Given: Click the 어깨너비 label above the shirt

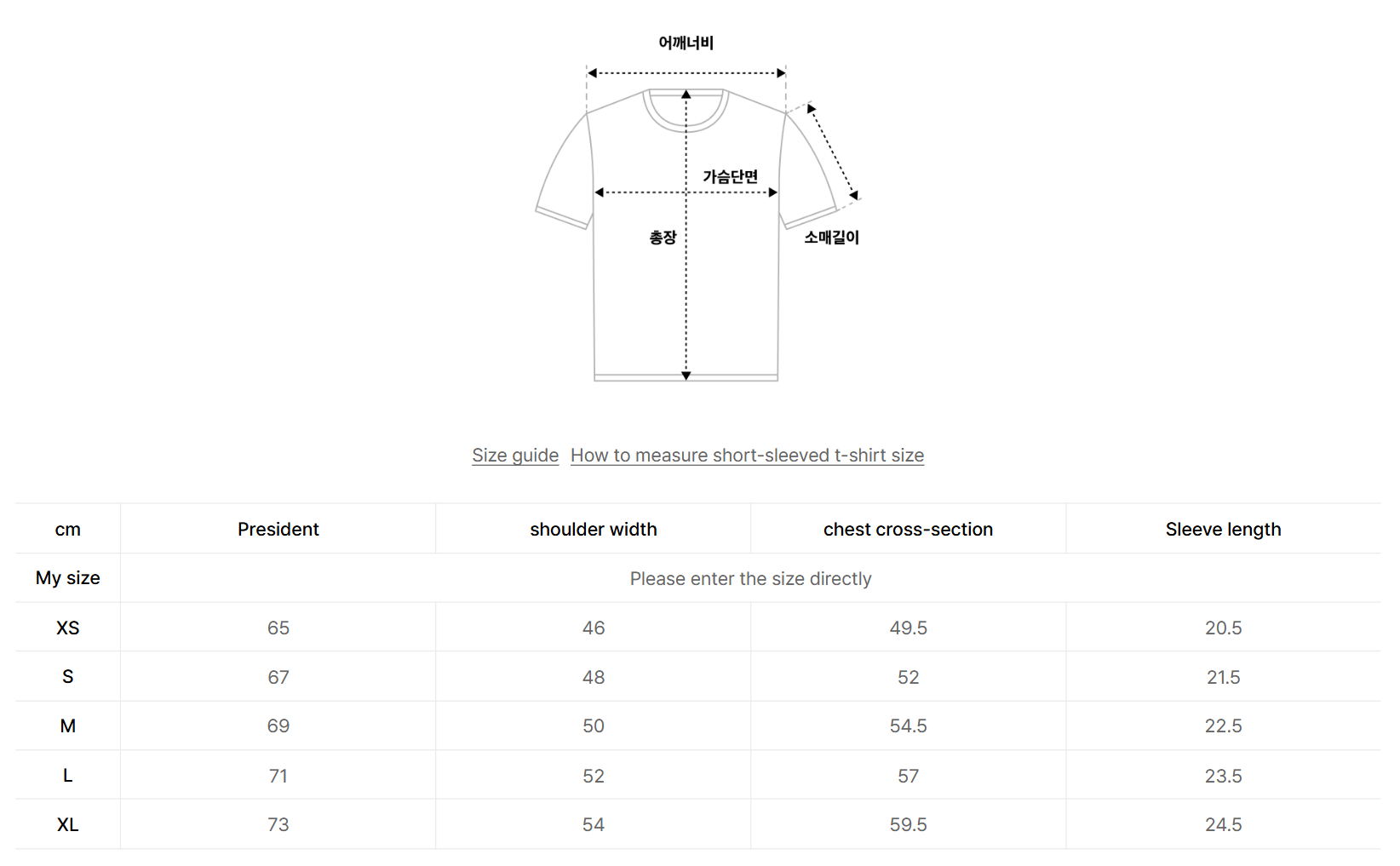Looking at the screenshot, I should point(686,43).
